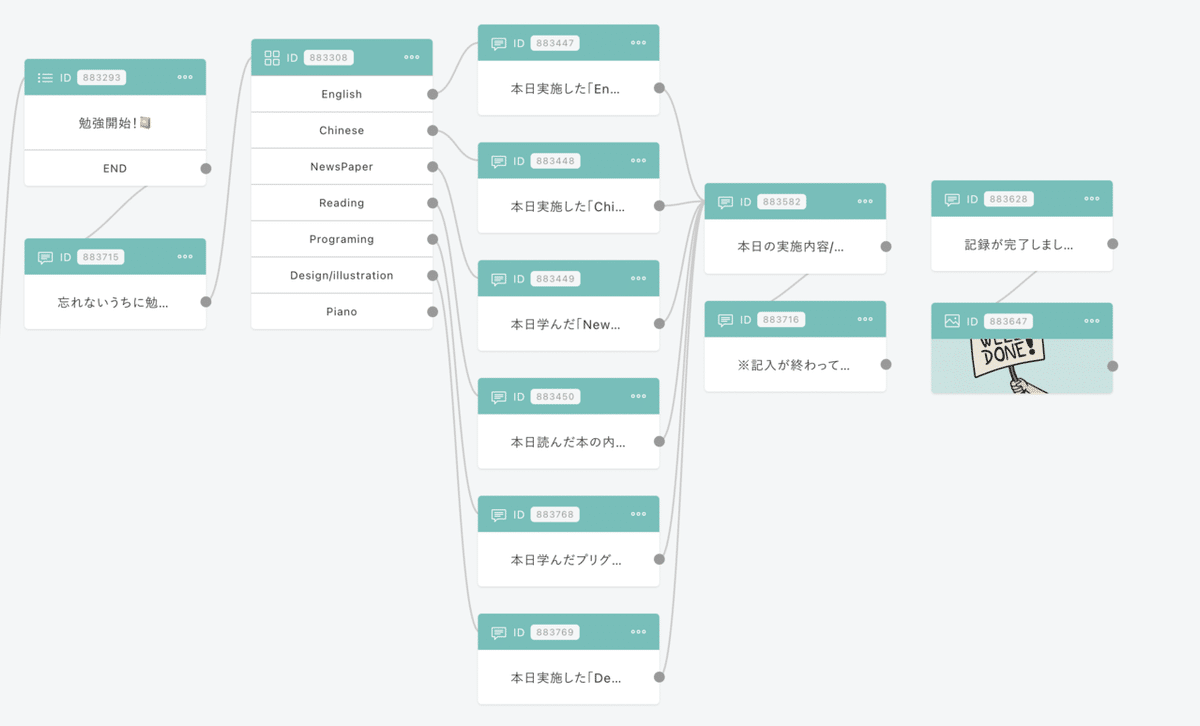Click the WELL DONE image thumbnail

(x=1021, y=367)
